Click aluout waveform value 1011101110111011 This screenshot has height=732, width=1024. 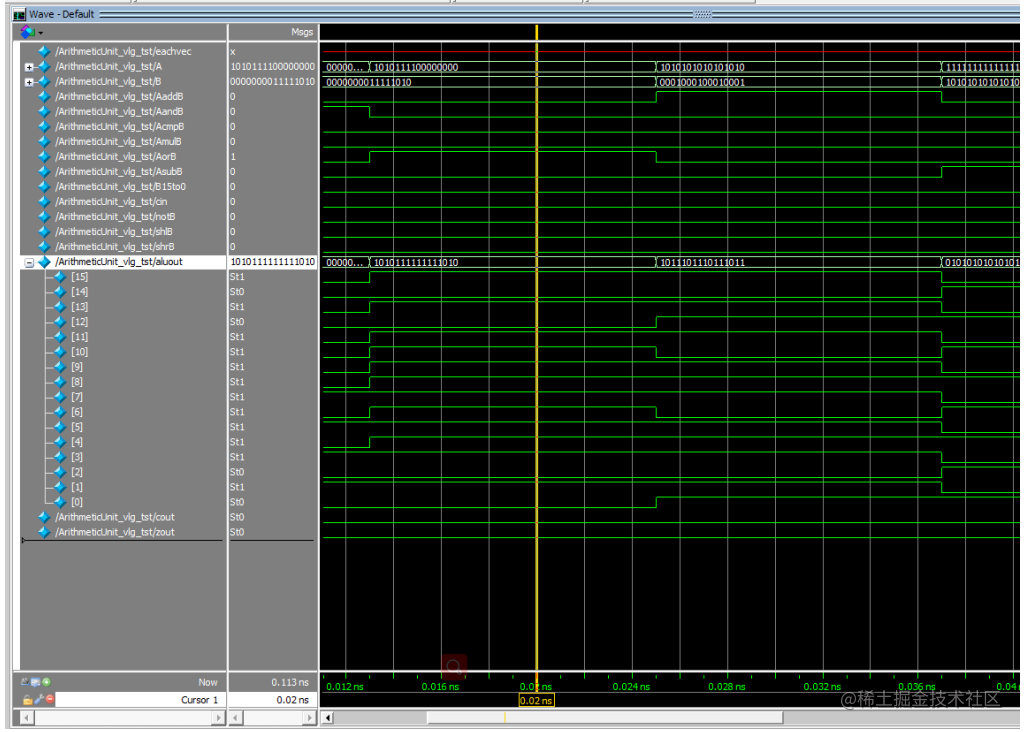703,263
